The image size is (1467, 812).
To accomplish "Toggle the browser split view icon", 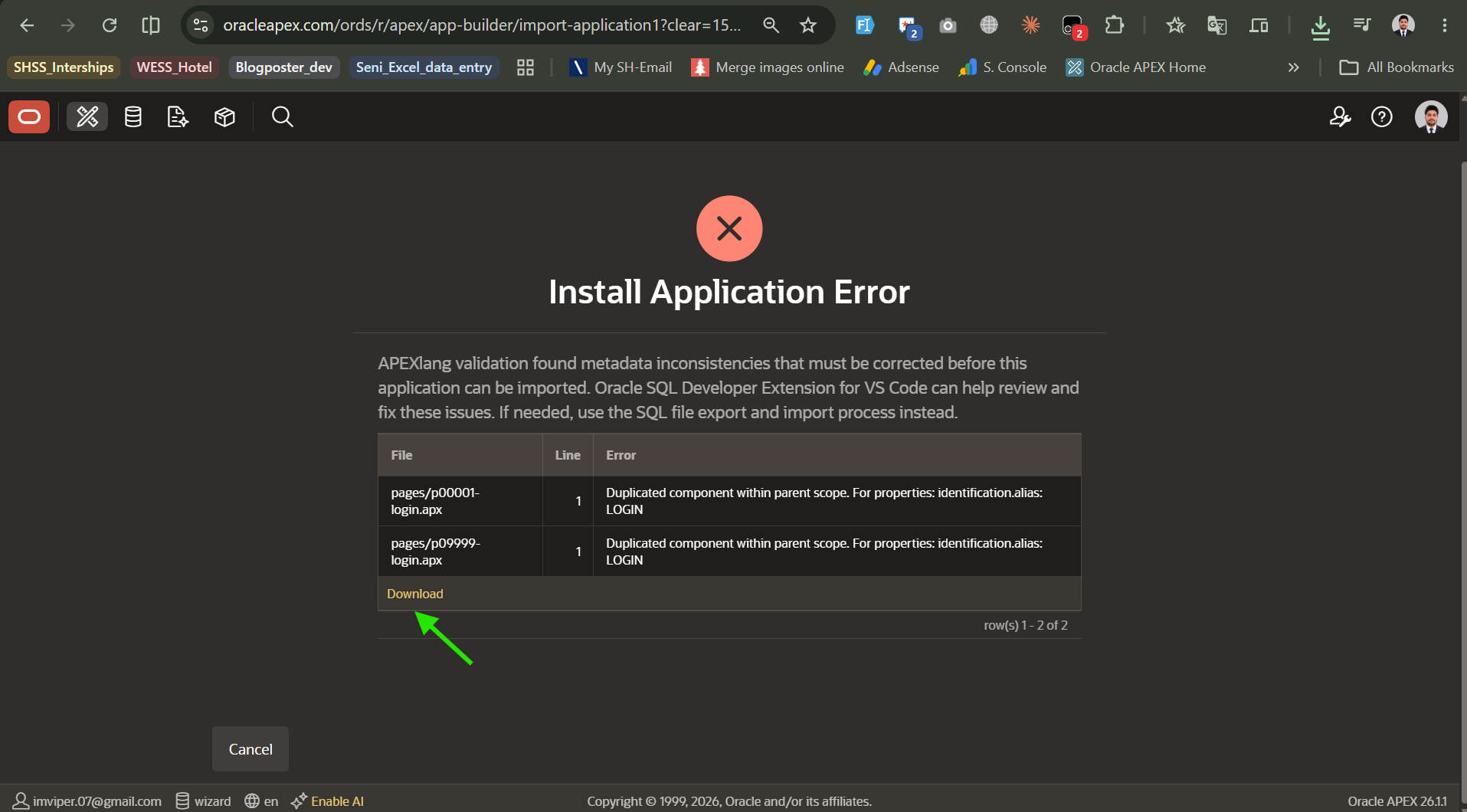I will (x=151, y=25).
